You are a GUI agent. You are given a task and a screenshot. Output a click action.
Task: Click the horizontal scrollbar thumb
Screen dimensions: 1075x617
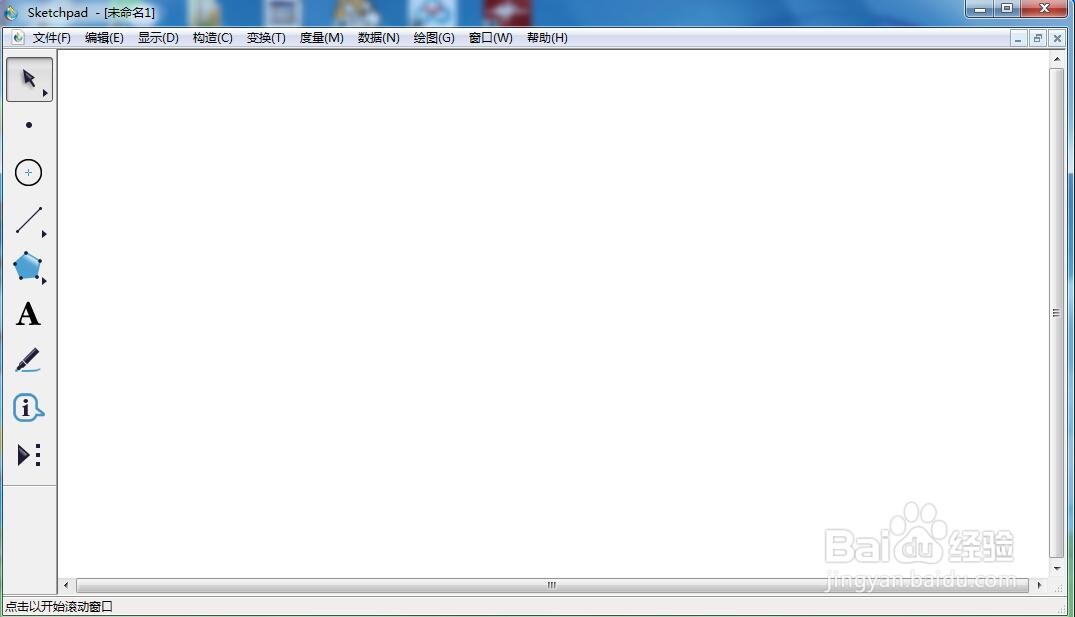tap(552, 585)
